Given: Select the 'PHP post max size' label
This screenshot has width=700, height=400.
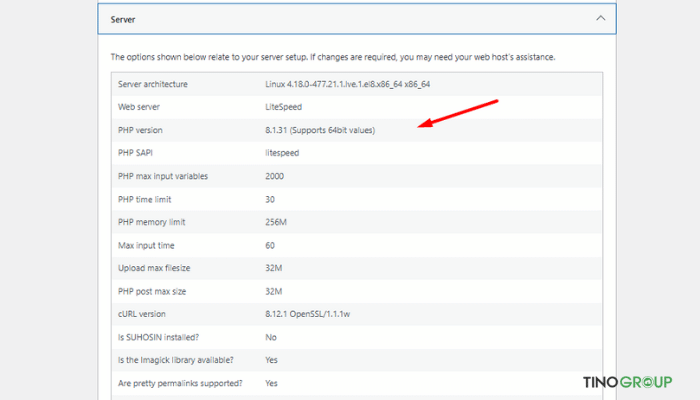Looking at the screenshot, I should pyautogui.click(x=152, y=292).
